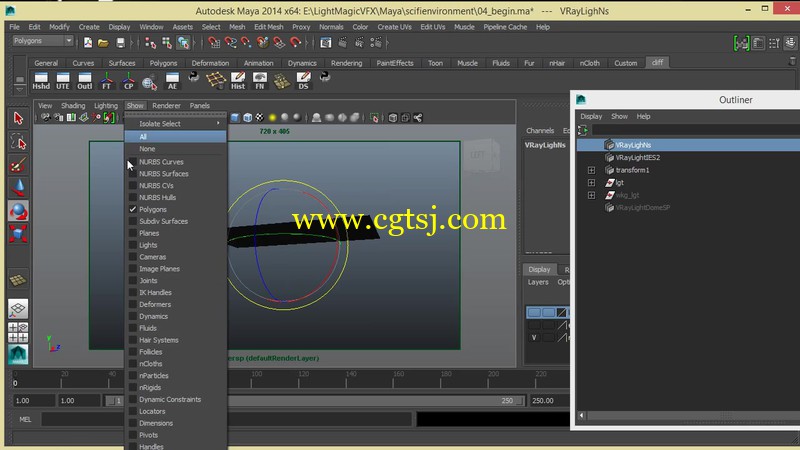Choose All in the Show menu

176,137
